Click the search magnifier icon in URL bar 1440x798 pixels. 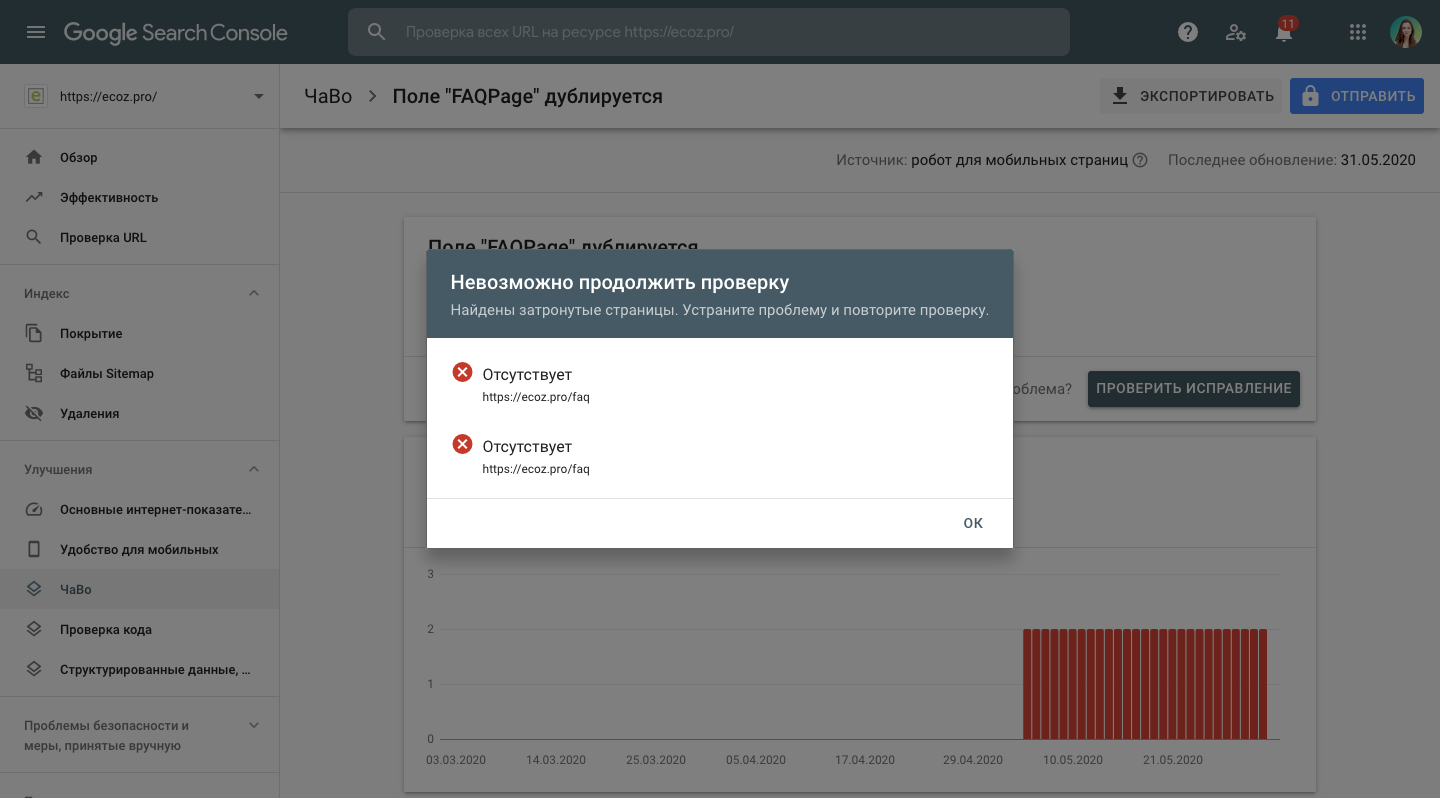pyautogui.click(x=377, y=32)
